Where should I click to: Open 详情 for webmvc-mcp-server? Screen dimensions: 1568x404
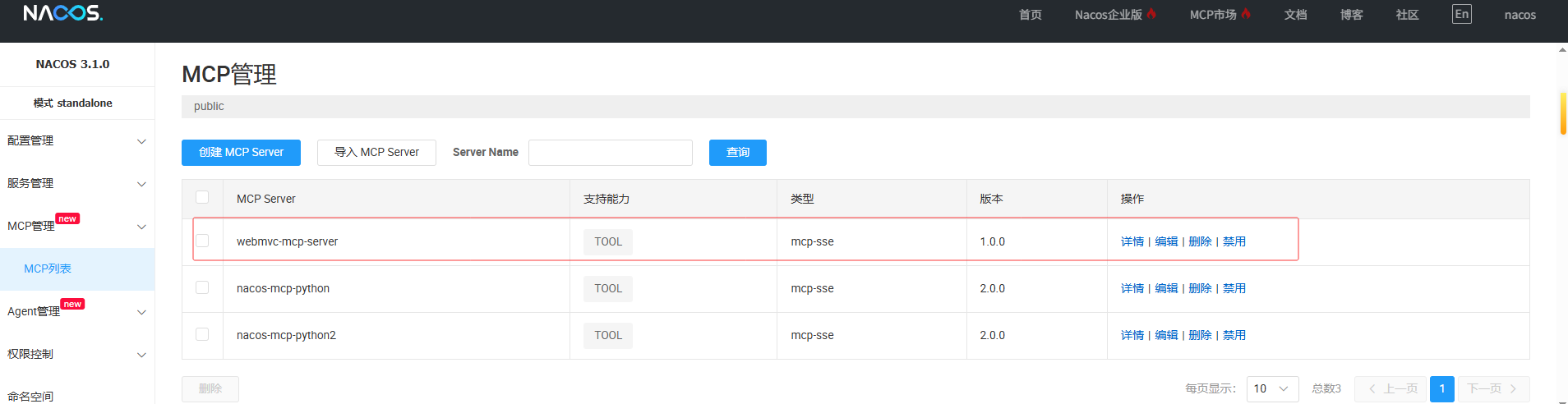pos(1132,241)
